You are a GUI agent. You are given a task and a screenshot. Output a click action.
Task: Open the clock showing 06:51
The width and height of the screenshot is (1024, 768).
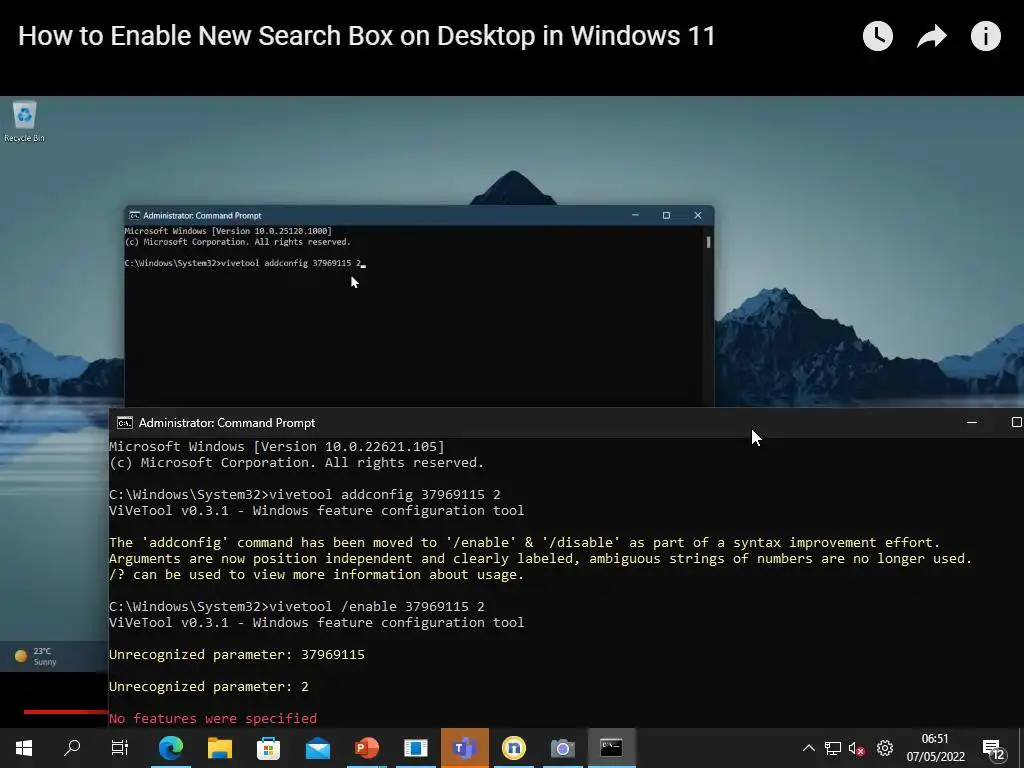(935, 748)
